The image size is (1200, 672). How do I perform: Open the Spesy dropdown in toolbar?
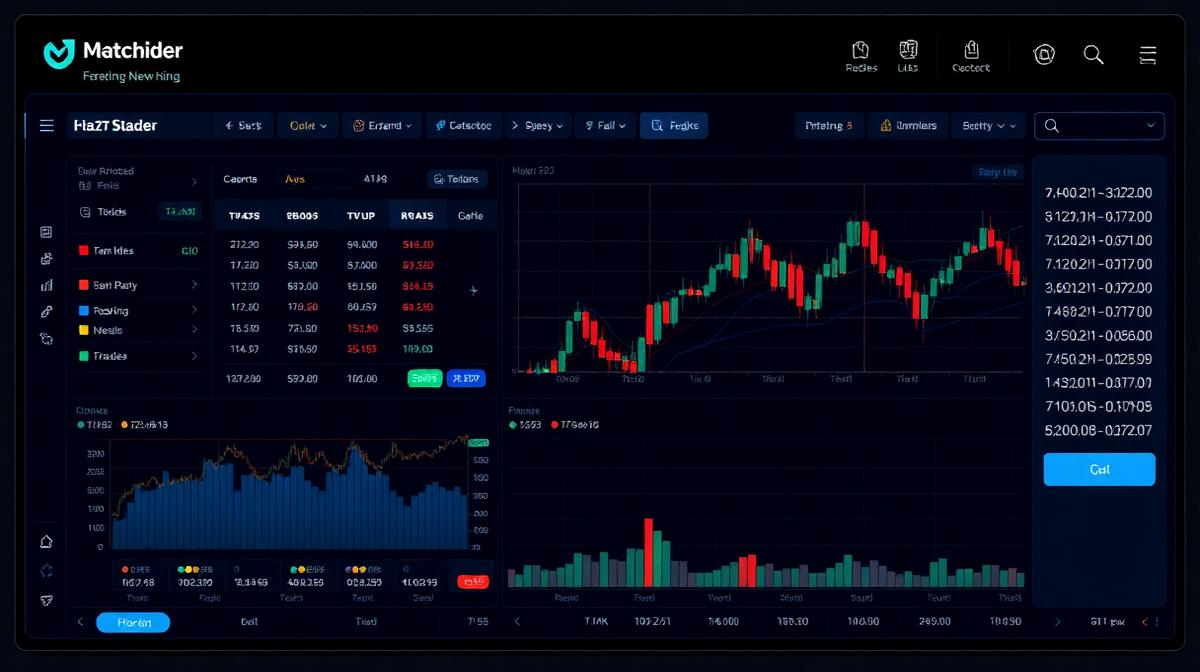pos(536,126)
